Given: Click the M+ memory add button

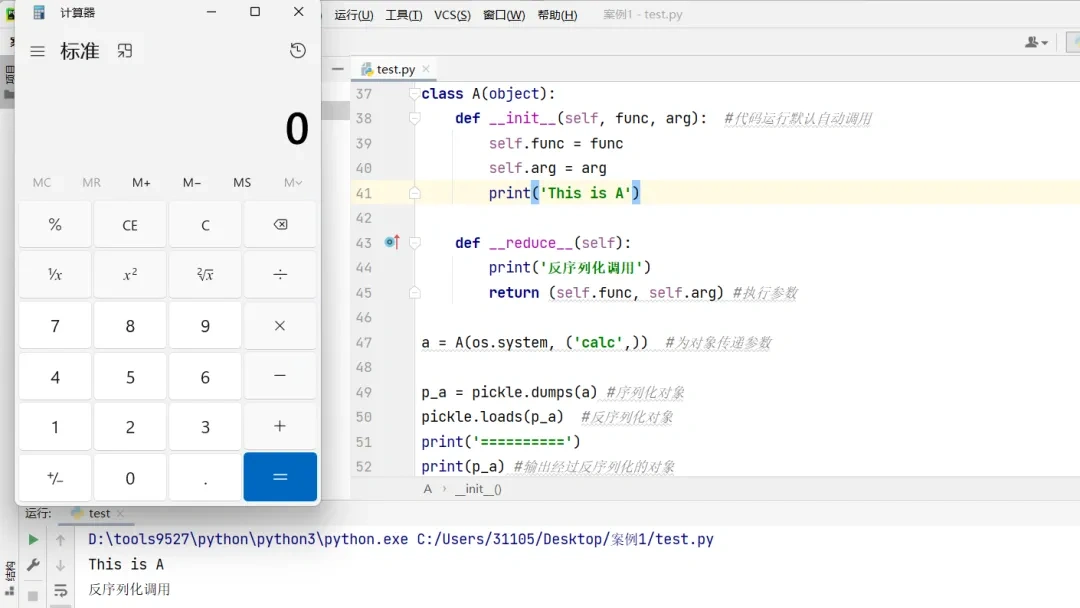Looking at the screenshot, I should coord(141,182).
